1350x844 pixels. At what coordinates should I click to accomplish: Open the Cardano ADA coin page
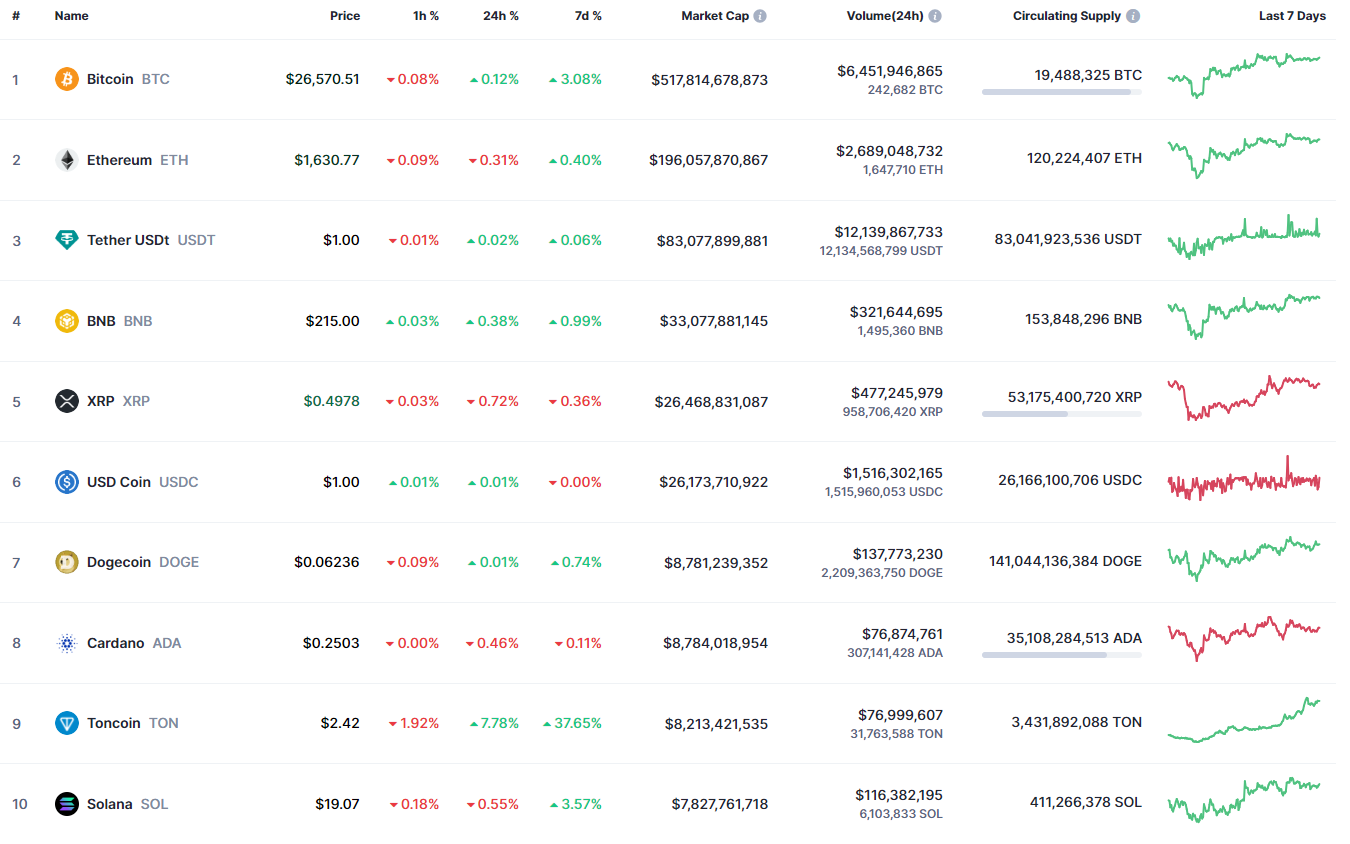click(116, 643)
